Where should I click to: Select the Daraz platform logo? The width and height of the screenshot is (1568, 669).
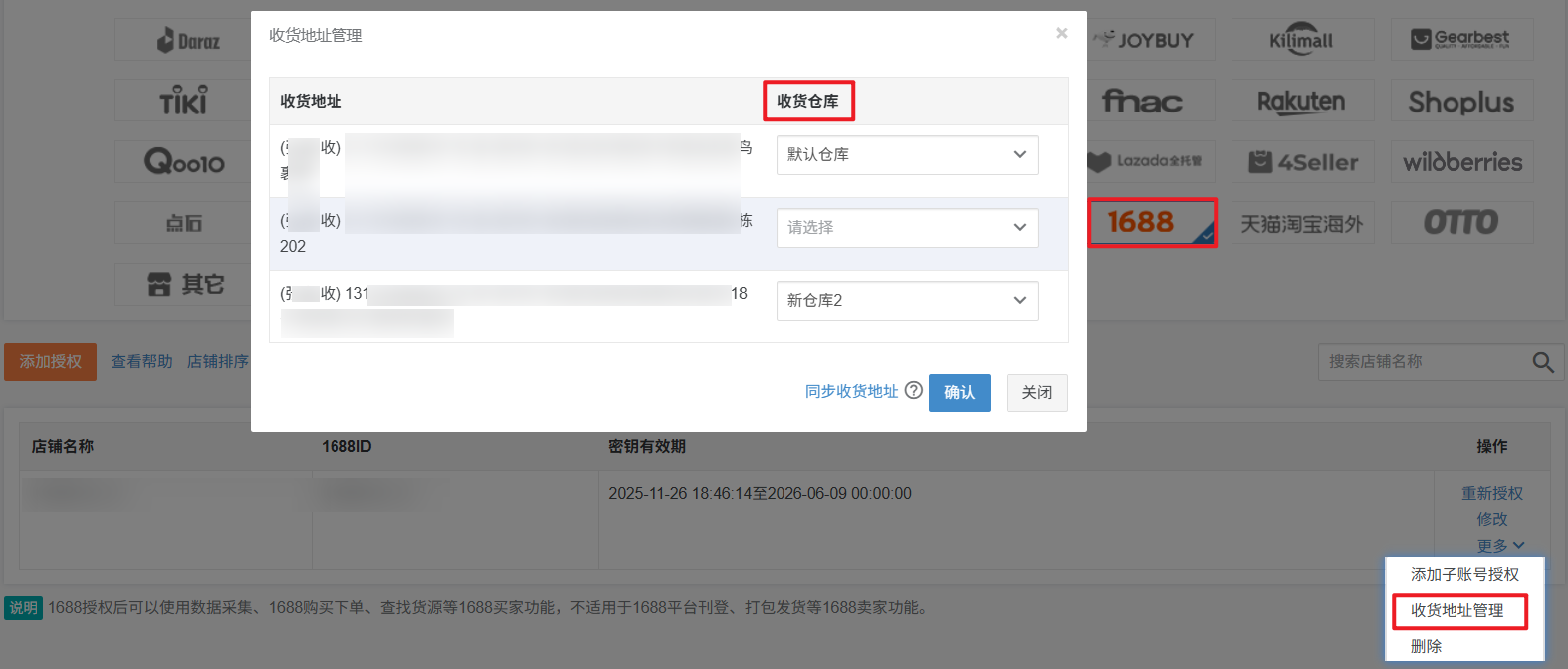pos(187,40)
